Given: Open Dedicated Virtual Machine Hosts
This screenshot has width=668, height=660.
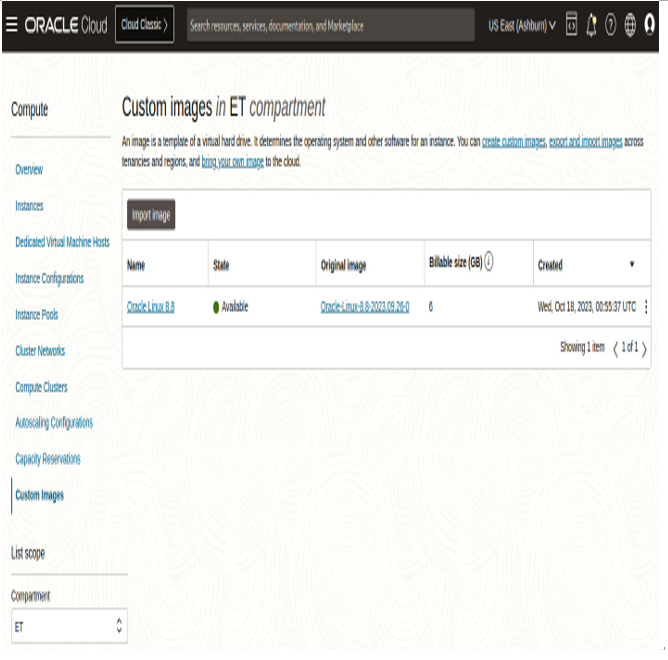Looking at the screenshot, I should pyautogui.click(x=62, y=242).
